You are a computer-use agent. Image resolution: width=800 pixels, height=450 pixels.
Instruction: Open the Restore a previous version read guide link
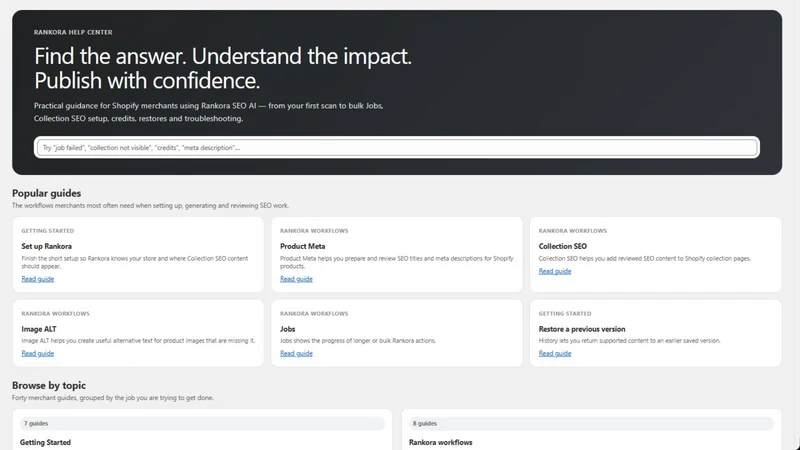[555, 354]
